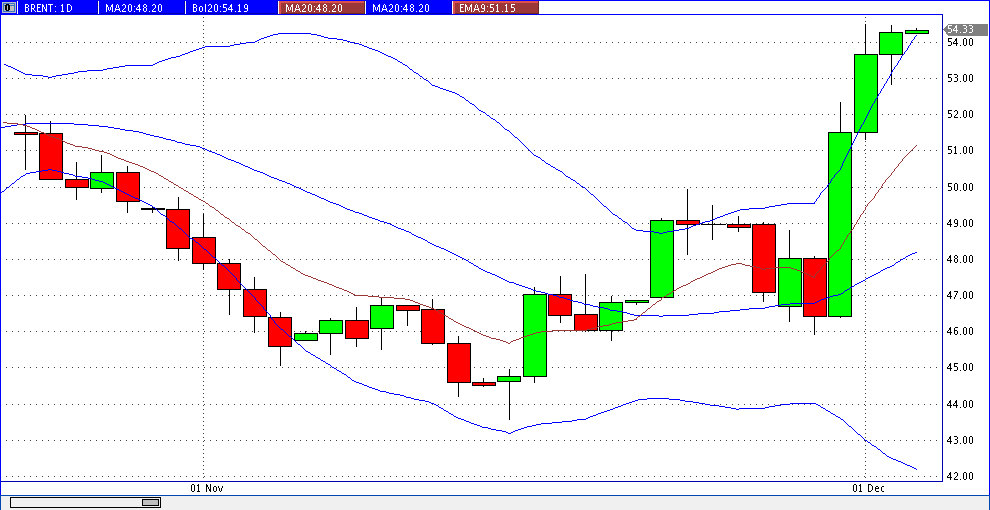This screenshot has height=510, width=990.
Task: Click the 48.00 price axis label
Action: 960,259
